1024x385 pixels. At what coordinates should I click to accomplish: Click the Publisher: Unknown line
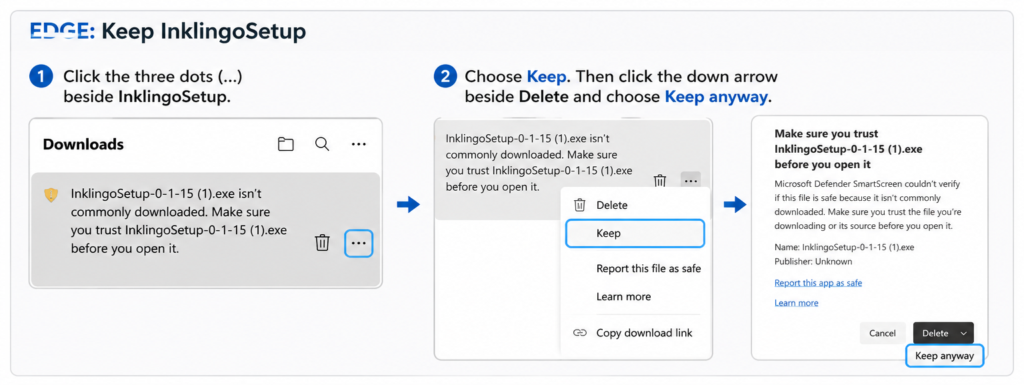click(813, 262)
